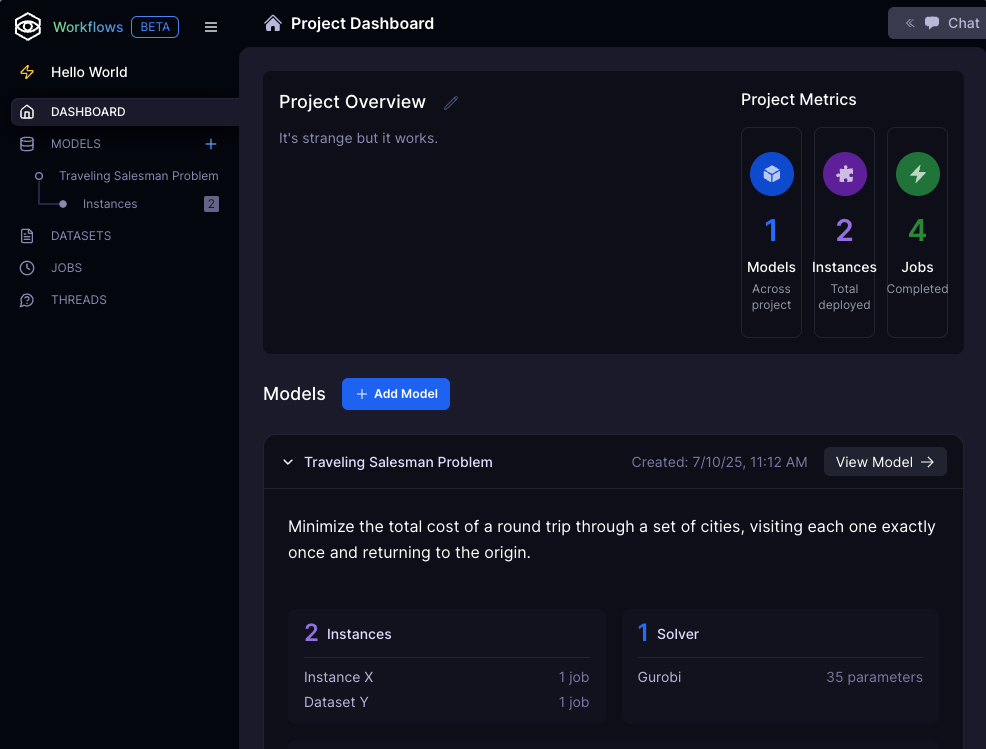Click the lightning bolt project icon
Viewport: 986px width, 749px height.
(27, 72)
